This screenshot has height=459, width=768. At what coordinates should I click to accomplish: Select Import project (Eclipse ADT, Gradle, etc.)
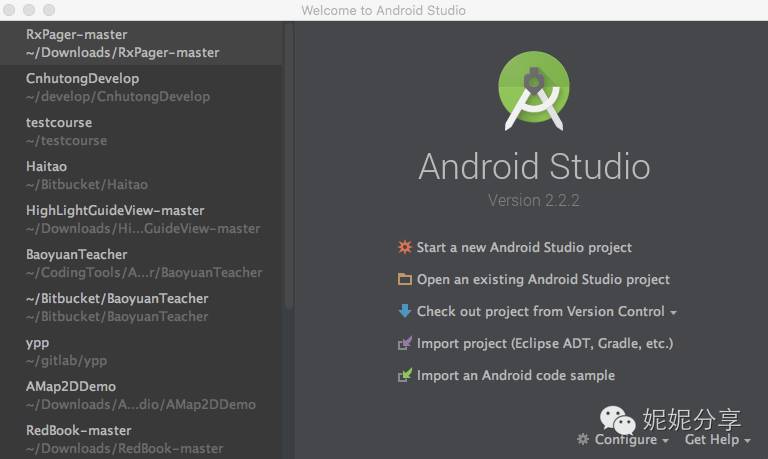click(545, 343)
